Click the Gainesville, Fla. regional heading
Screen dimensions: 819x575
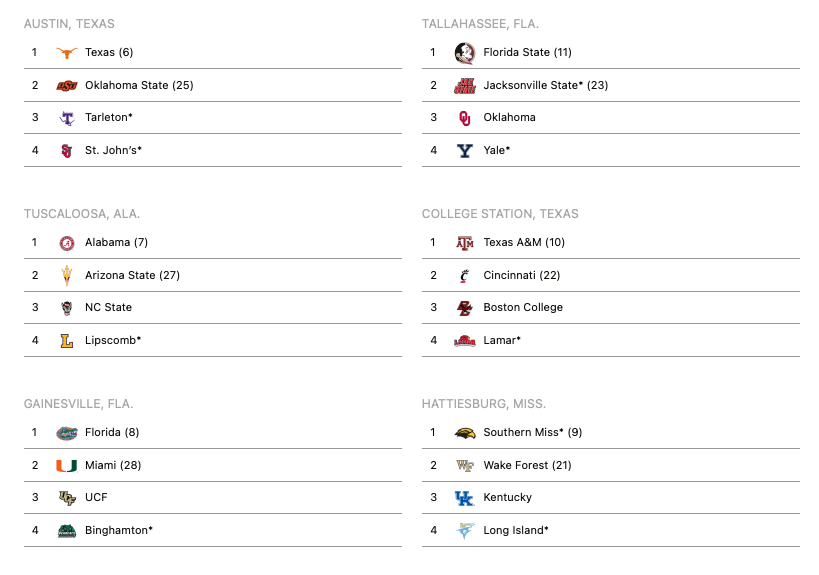click(x=78, y=404)
